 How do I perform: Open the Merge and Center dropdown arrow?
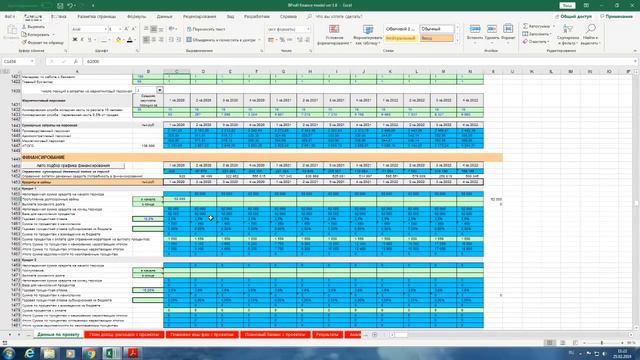(260, 40)
